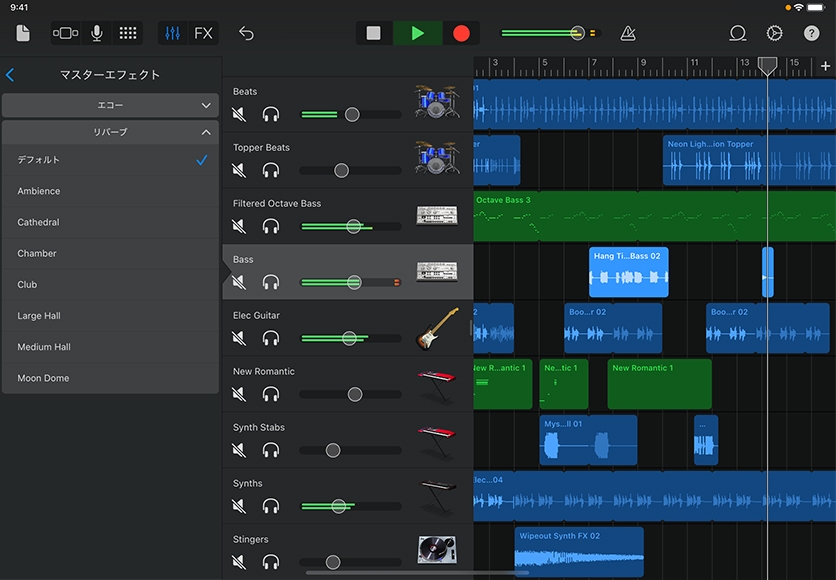Open the loop browser icon

738,33
